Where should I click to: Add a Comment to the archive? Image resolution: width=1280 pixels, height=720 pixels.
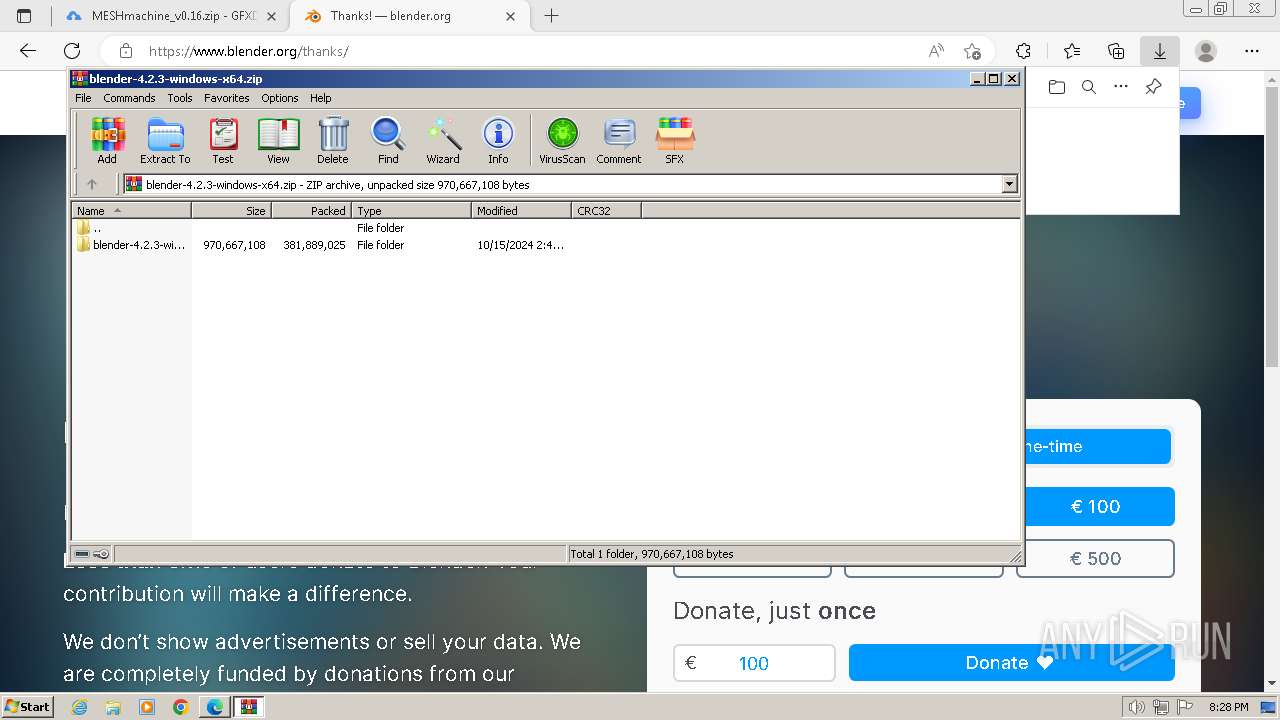[x=619, y=140]
